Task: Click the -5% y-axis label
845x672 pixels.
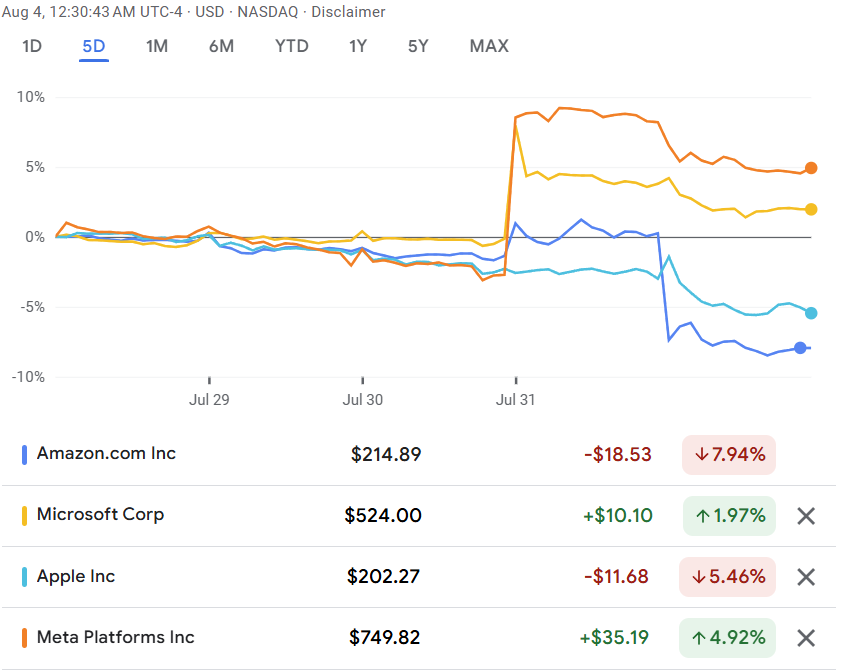Action: point(32,307)
